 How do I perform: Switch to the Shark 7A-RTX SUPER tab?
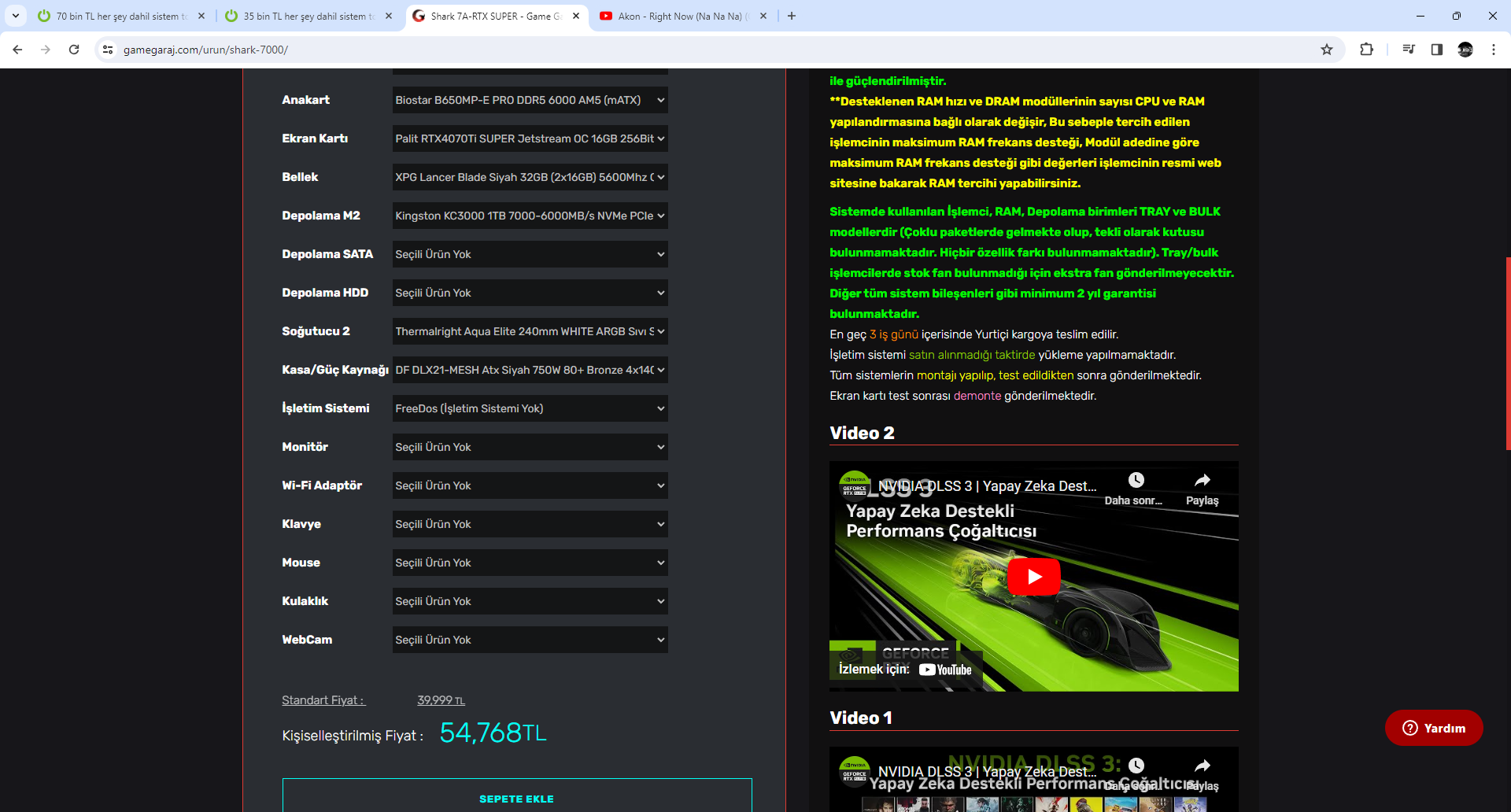click(496, 16)
